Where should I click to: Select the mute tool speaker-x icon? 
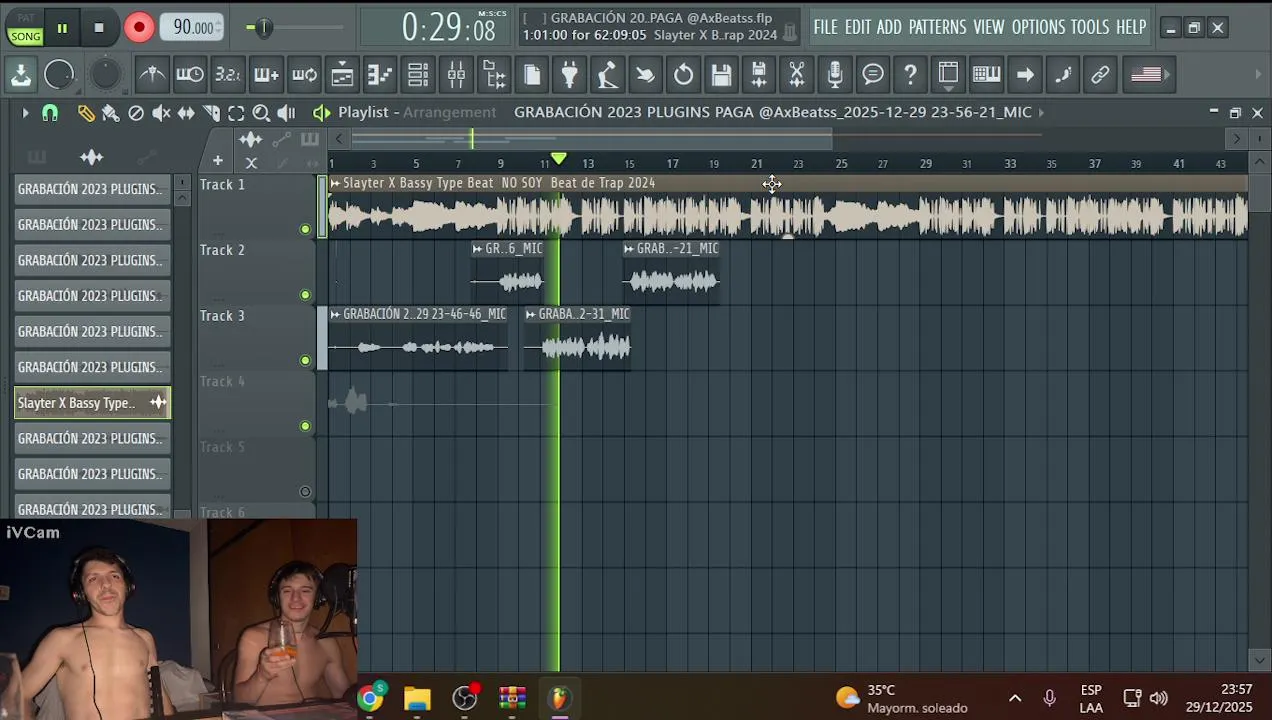tap(161, 113)
